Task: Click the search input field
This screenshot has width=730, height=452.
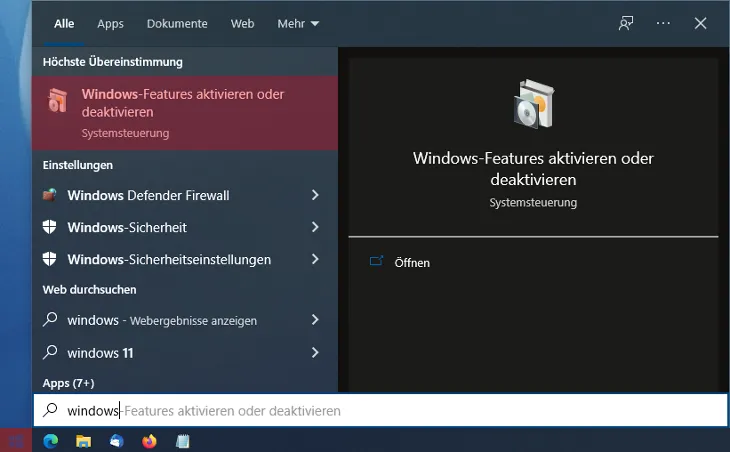Action: (x=380, y=410)
